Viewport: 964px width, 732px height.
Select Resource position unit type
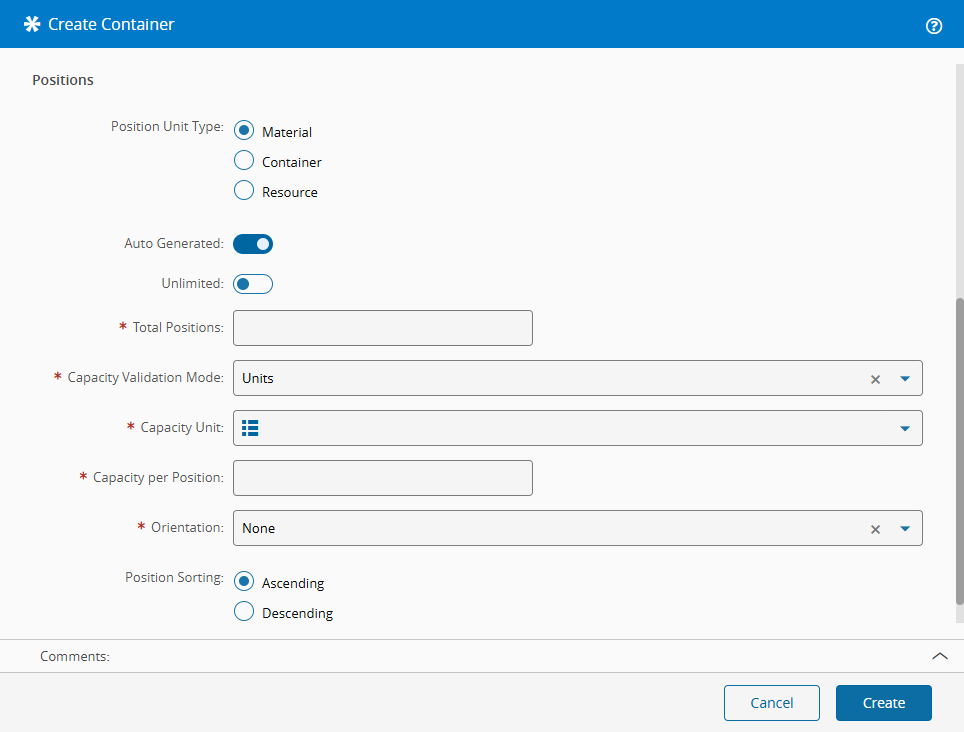tap(243, 191)
